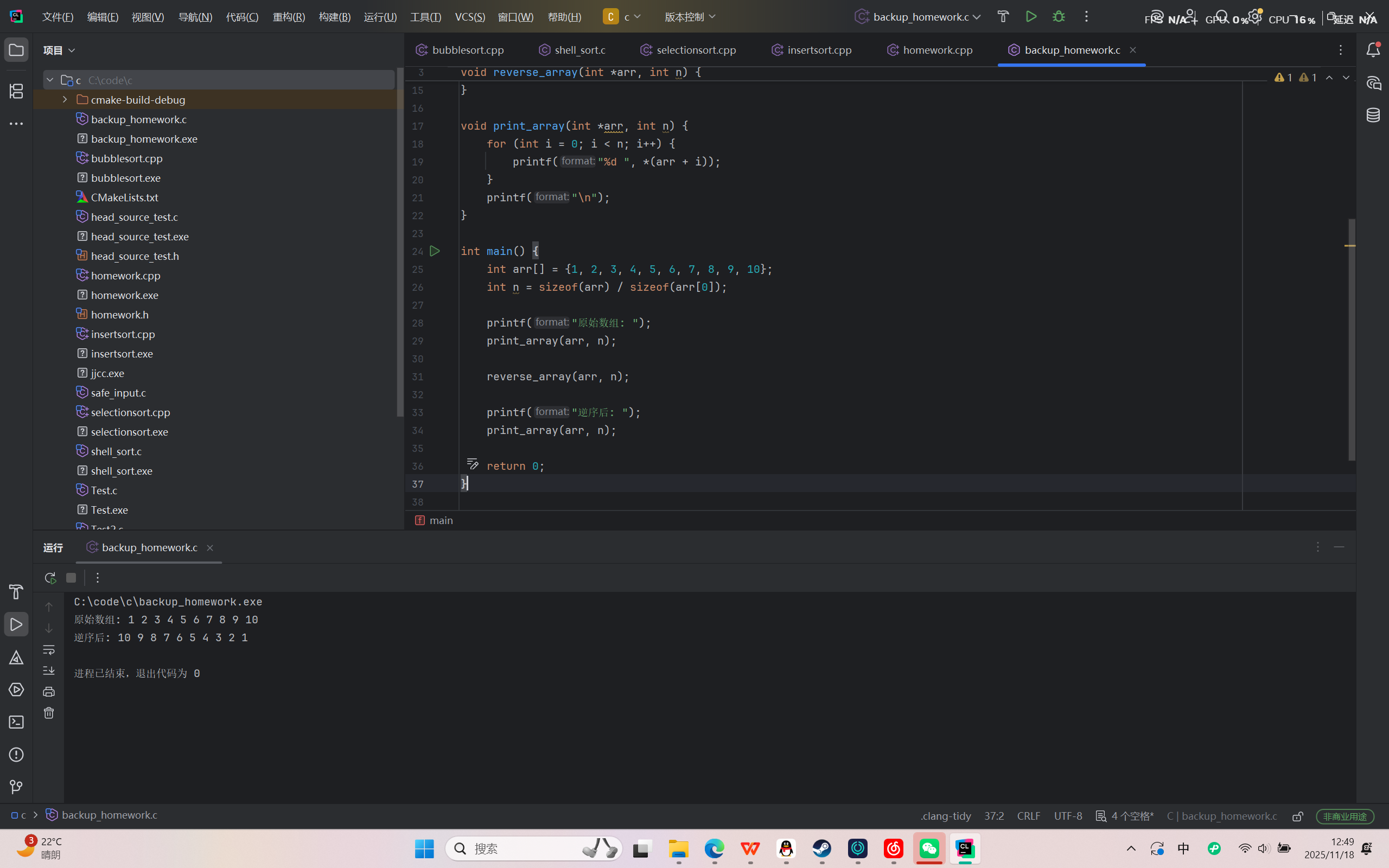Open the Git tool window icon

pos(16,787)
